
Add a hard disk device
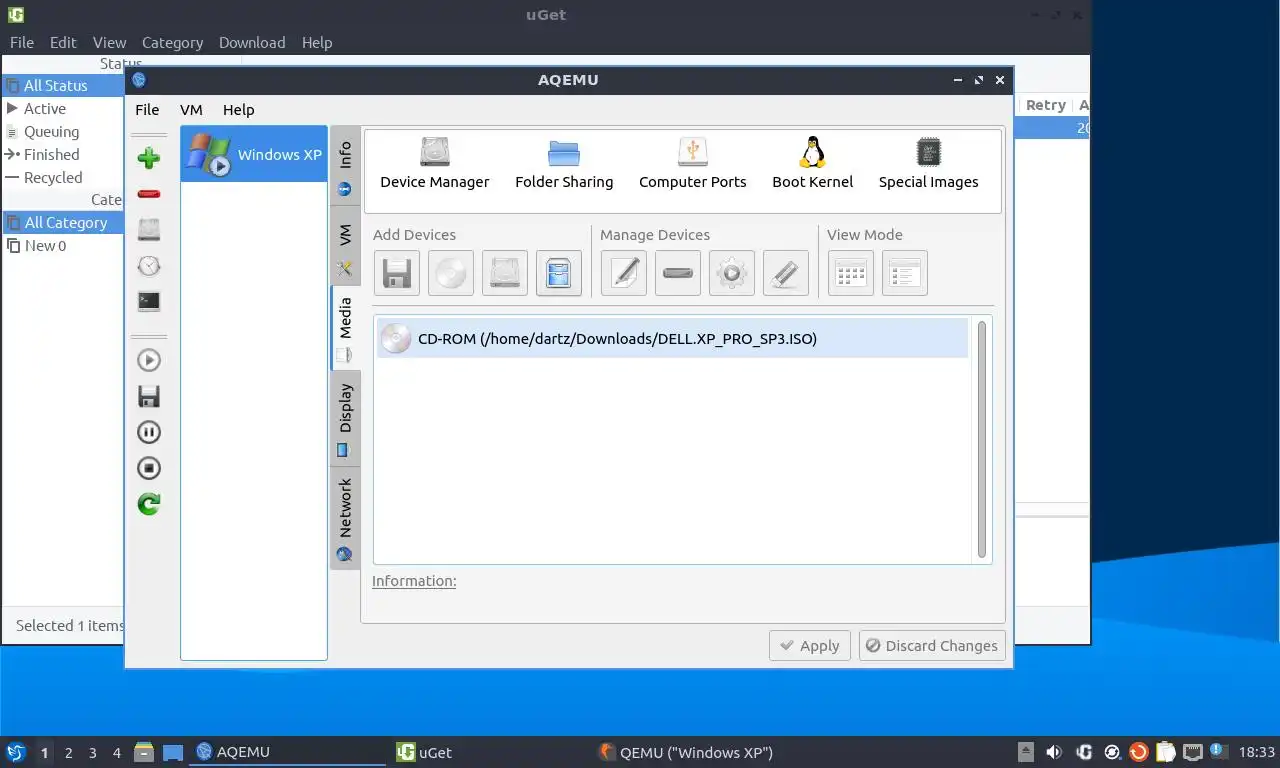tap(505, 273)
